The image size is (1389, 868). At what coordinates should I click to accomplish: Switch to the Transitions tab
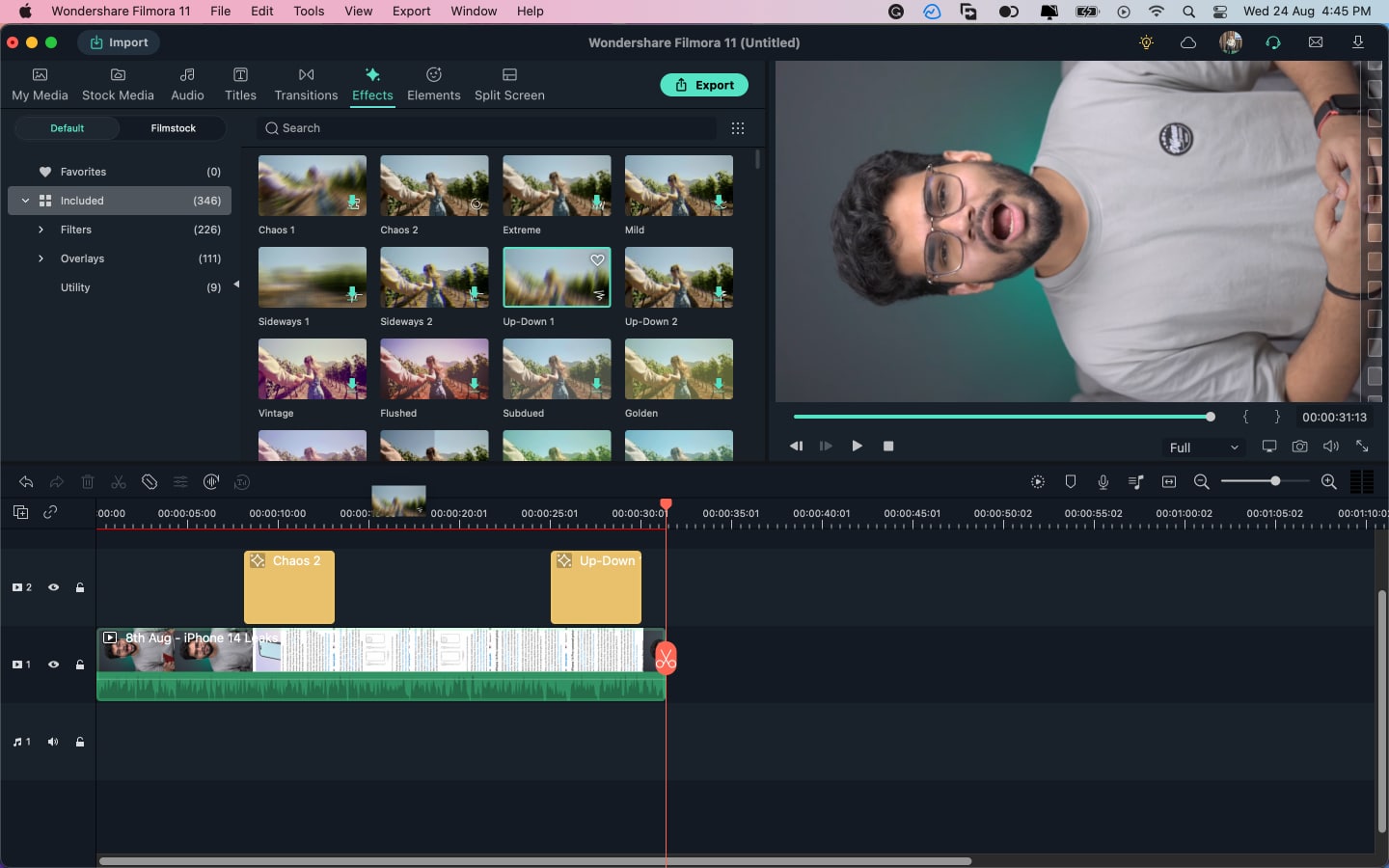pyautogui.click(x=306, y=85)
